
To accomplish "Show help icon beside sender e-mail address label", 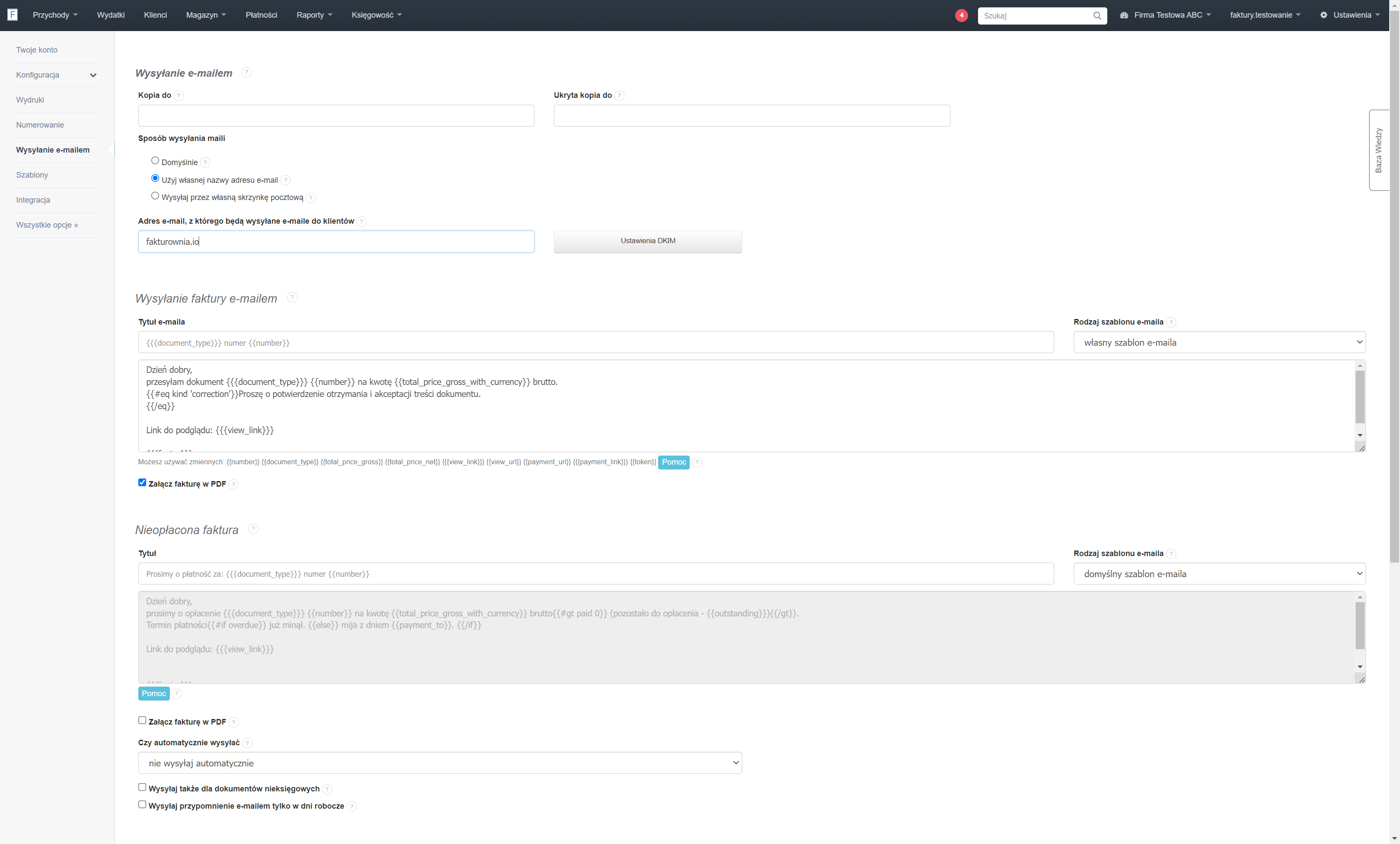I will coord(361,221).
